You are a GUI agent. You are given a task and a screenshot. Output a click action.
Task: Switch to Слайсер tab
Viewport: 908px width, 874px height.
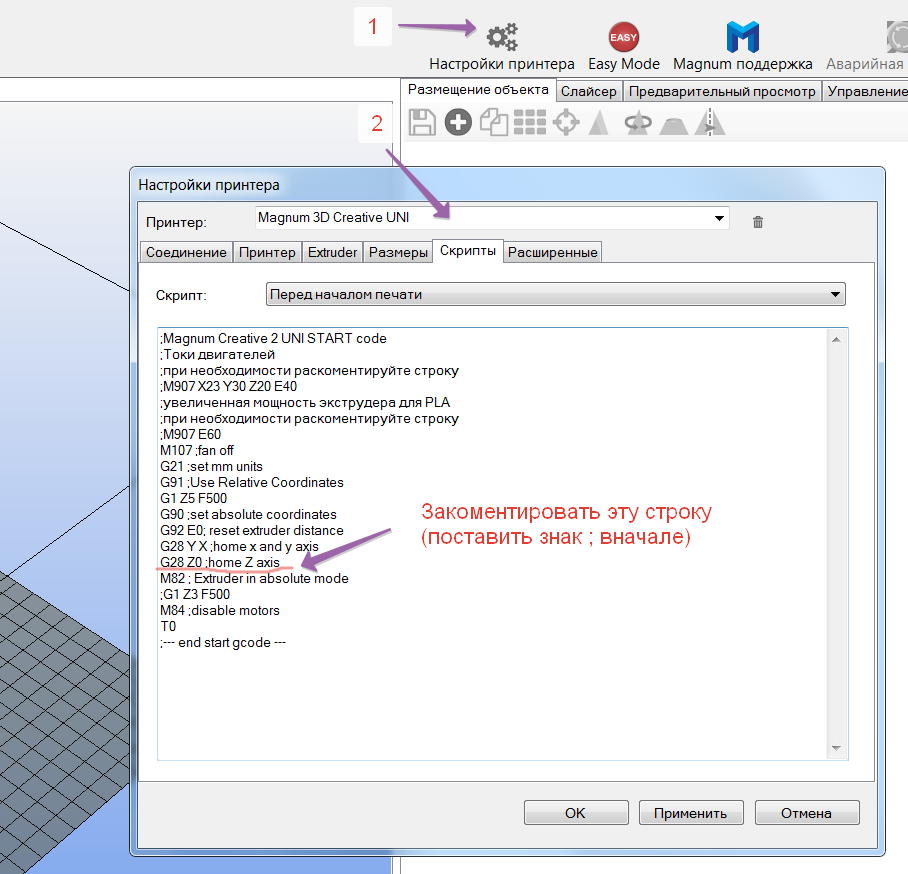(x=589, y=92)
